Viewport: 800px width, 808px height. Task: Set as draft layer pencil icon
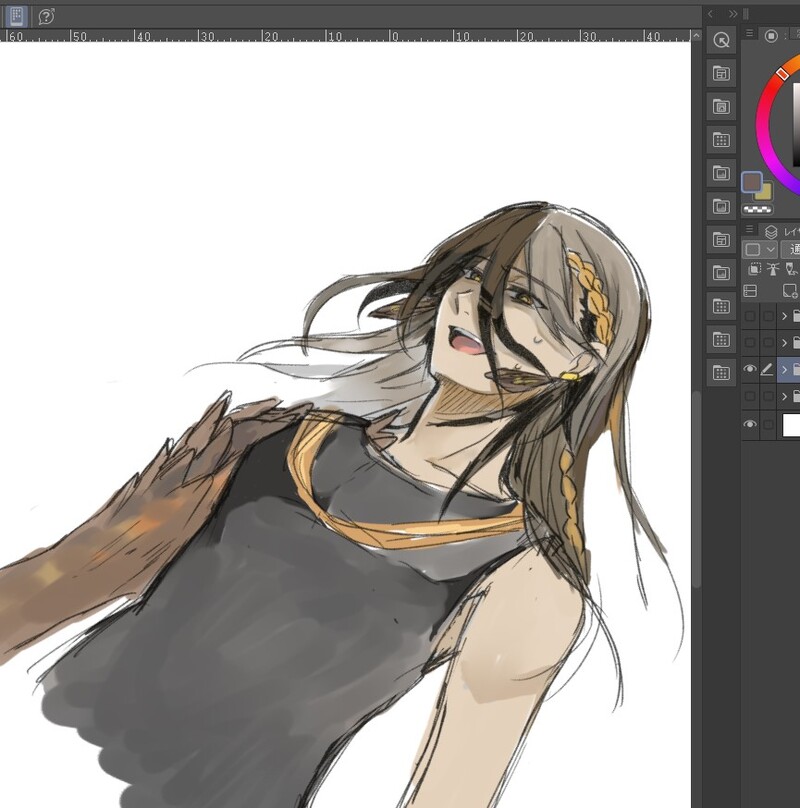coord(790,269)
